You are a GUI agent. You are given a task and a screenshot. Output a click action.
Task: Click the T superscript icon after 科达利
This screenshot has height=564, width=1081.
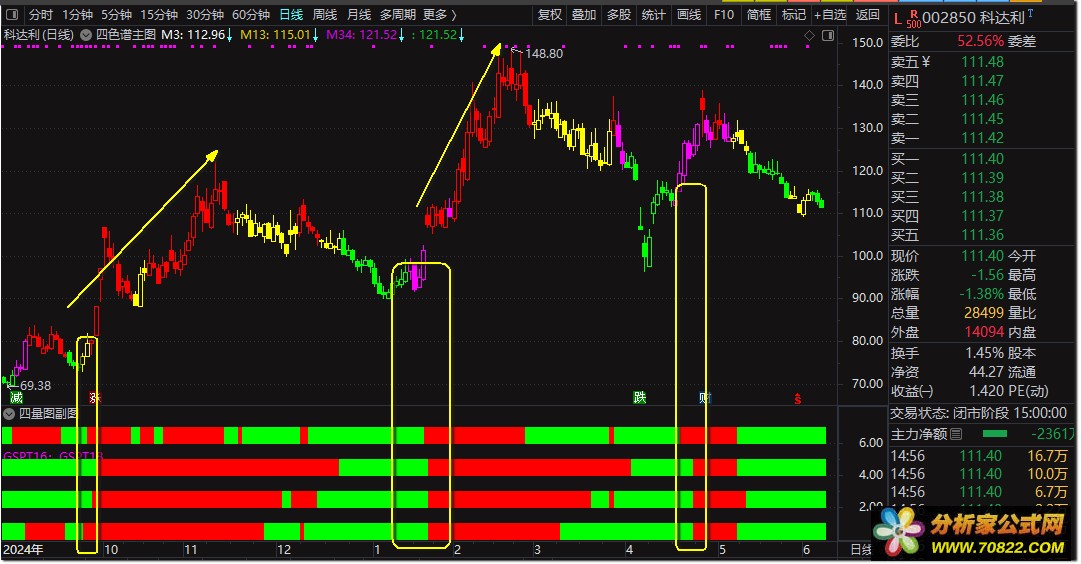tap(1030, 13)
